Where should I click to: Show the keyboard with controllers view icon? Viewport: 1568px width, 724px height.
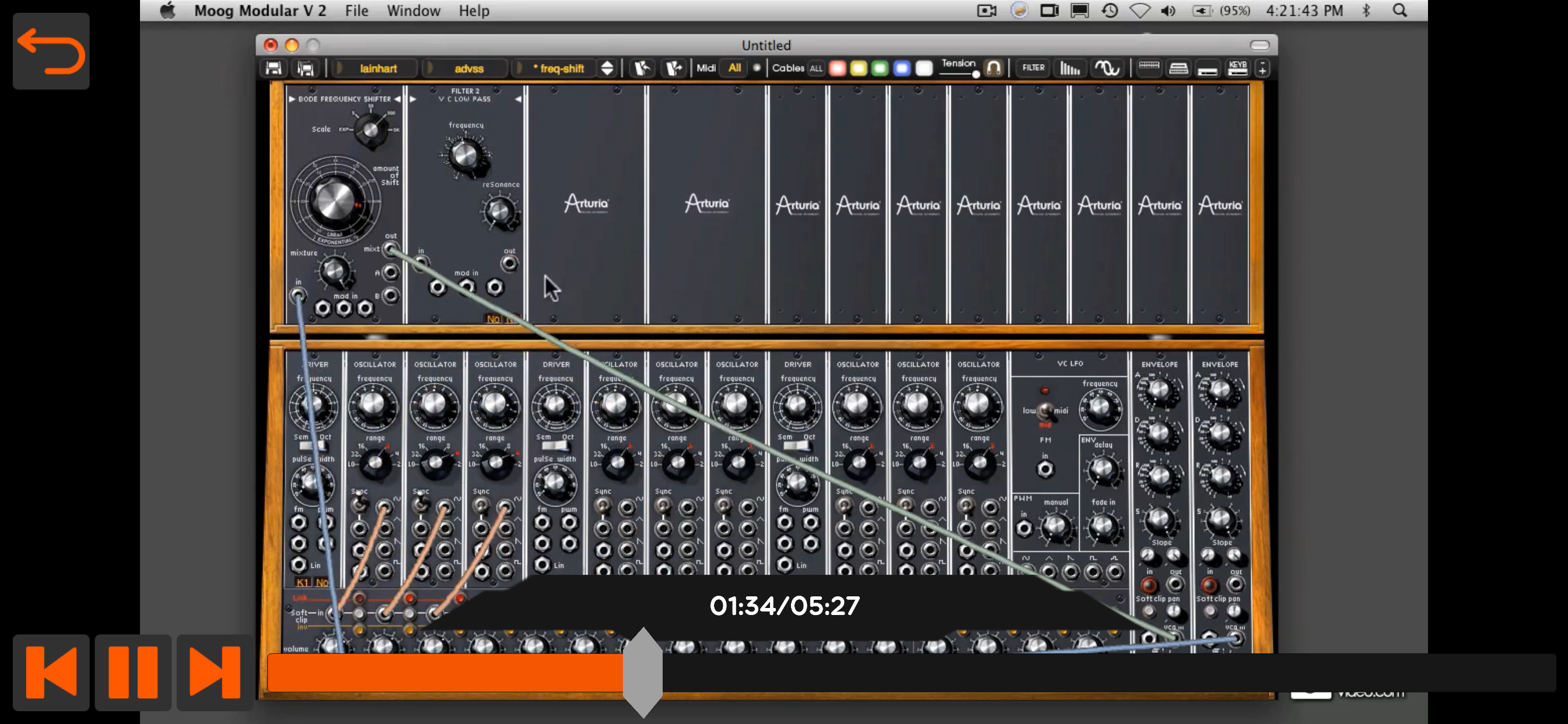pos(1178,68)
